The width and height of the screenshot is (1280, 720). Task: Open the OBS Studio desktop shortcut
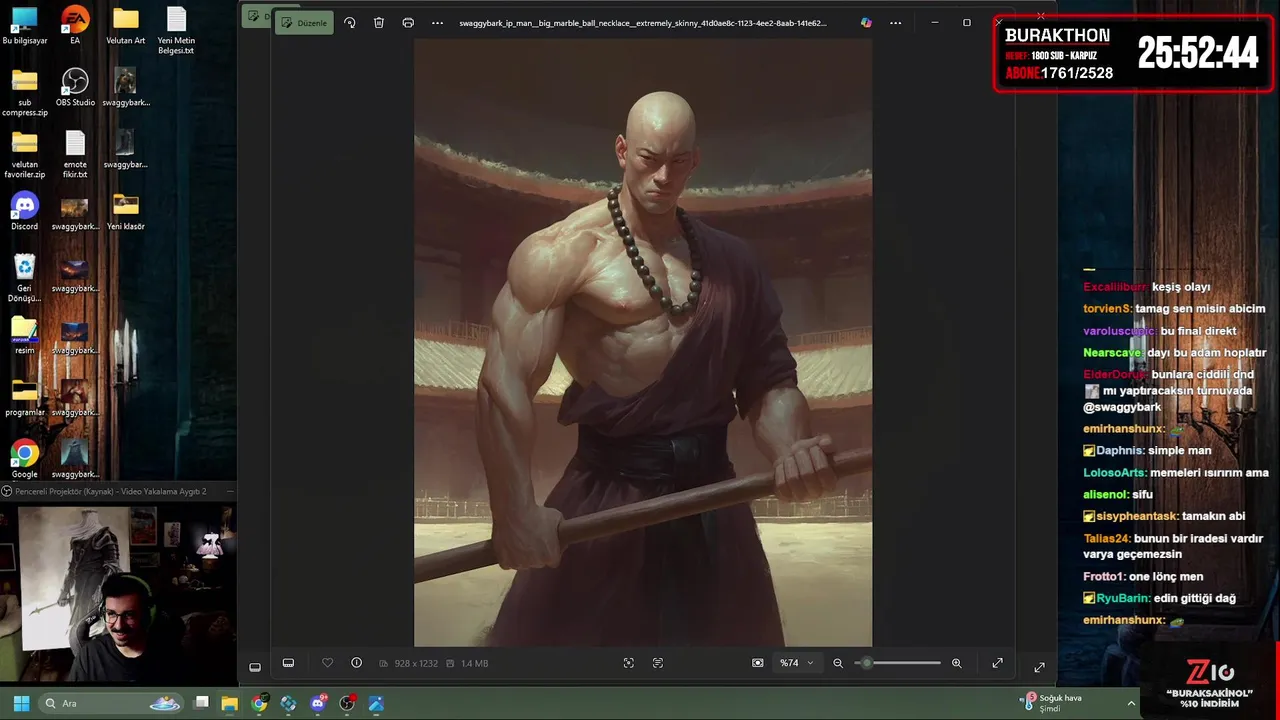pos(75,88)
